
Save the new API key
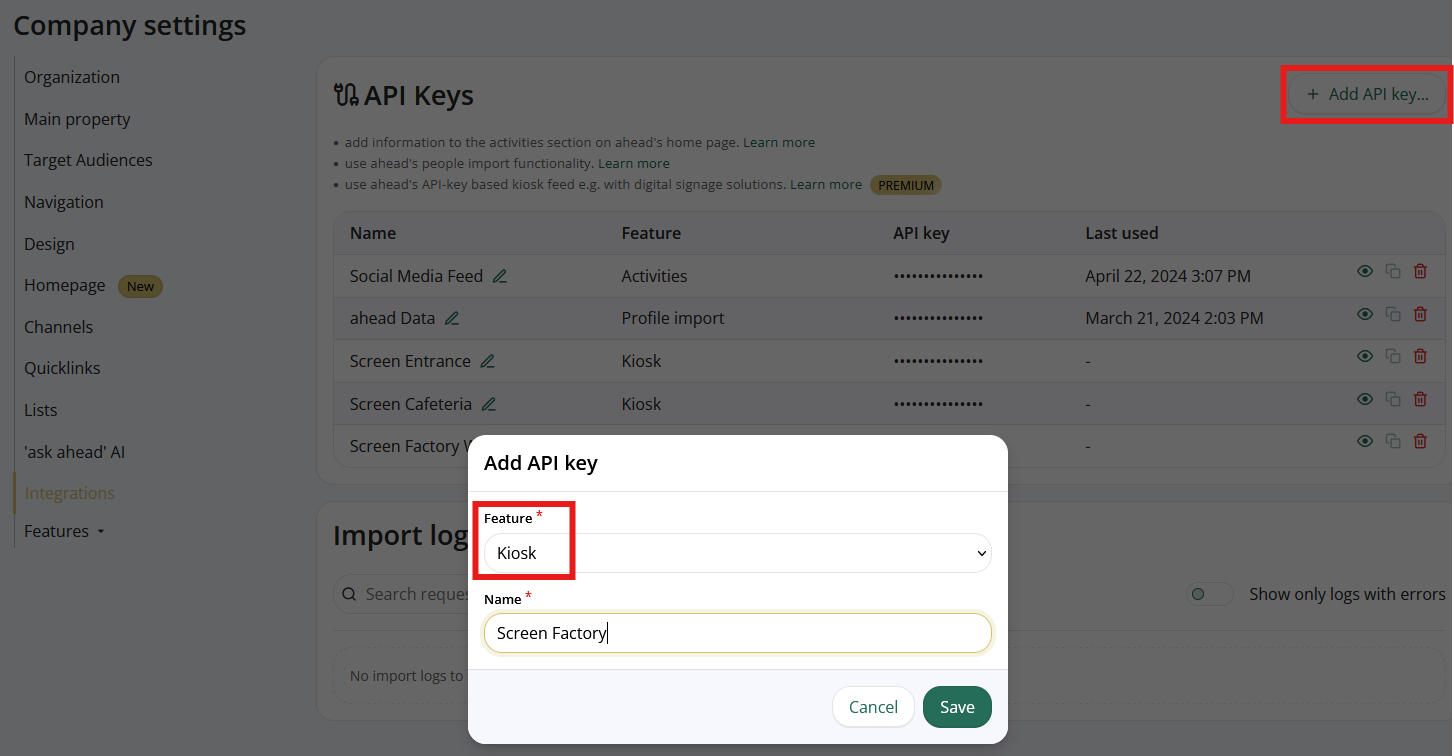956,707
